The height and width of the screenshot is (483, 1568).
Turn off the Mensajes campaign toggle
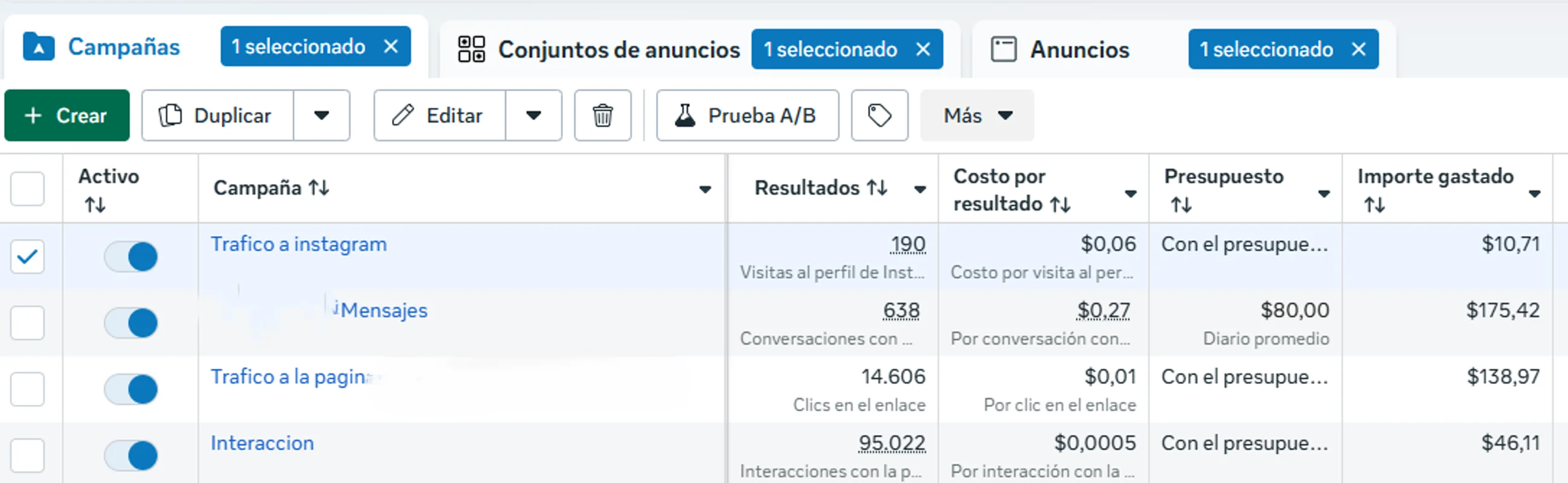pyautogui.click(x=130, y=322)
